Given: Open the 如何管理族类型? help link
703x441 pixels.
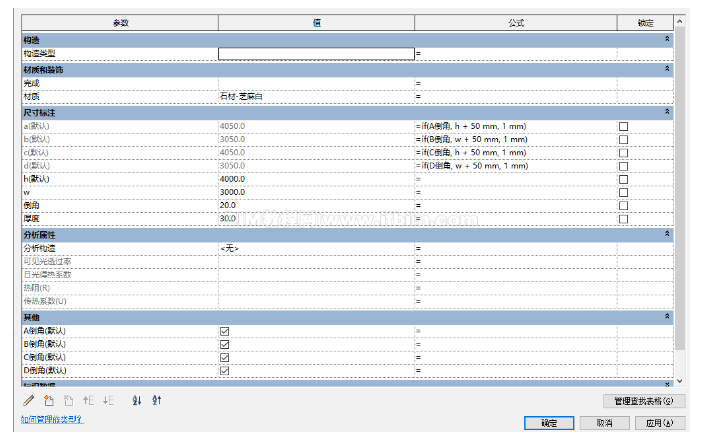Looking at the screenshot, I should (x=52, y=419).
